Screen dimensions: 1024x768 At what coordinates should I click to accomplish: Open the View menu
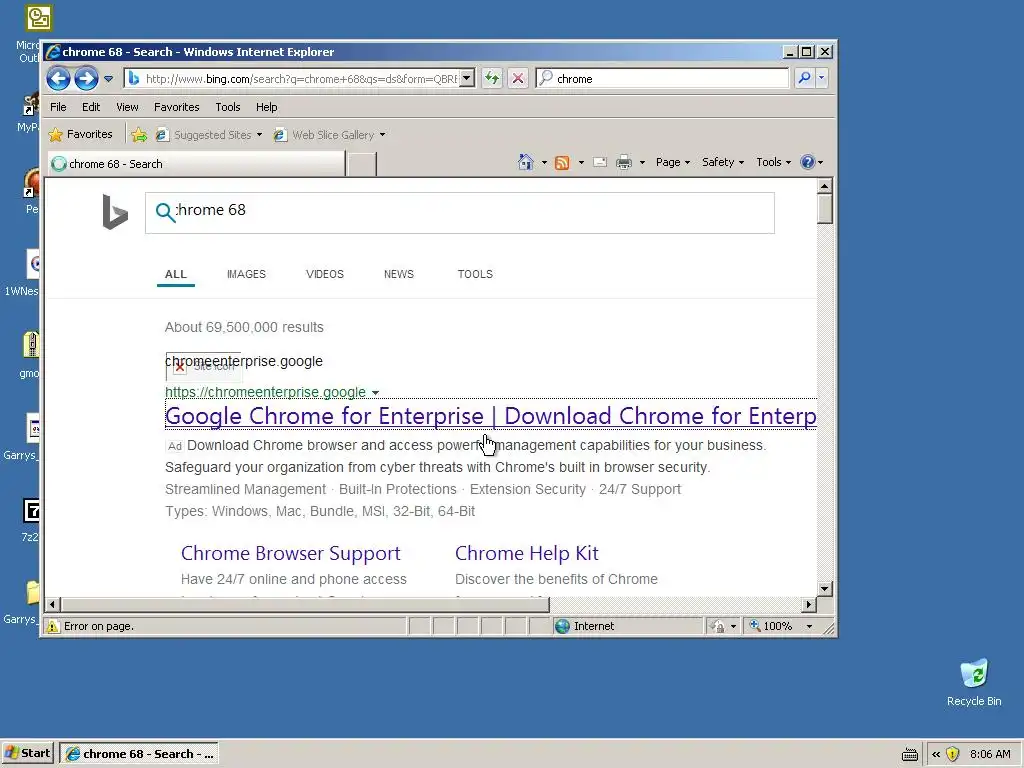click(127, 107)
